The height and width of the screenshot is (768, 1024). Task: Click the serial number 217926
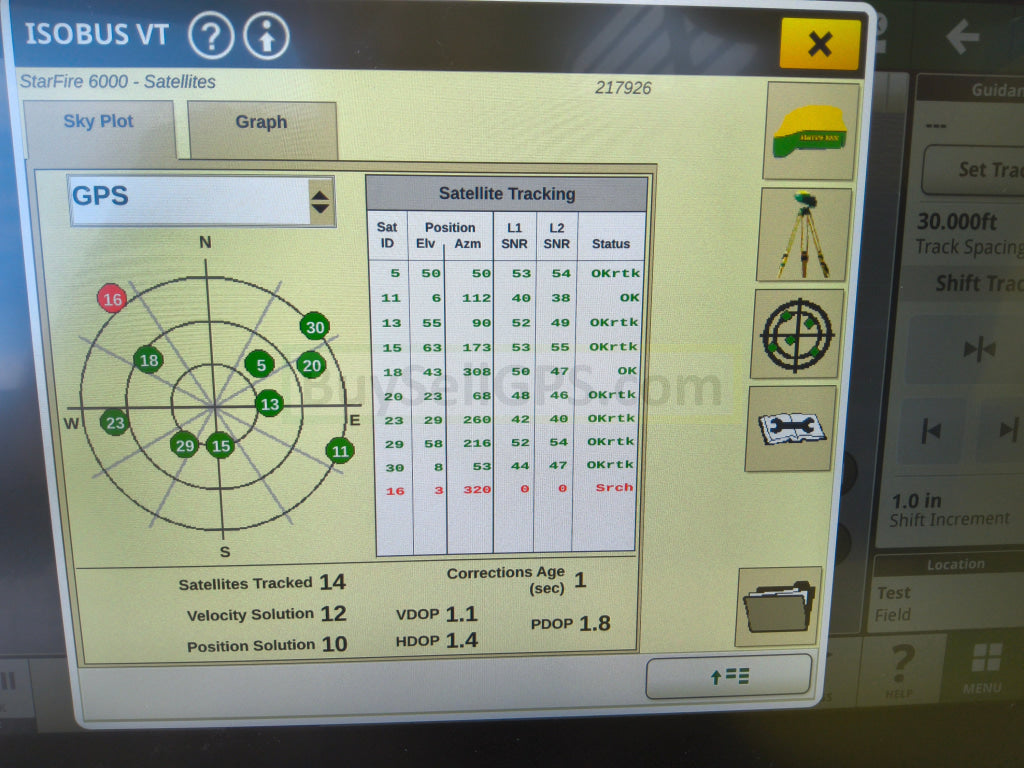pos(623,88)
